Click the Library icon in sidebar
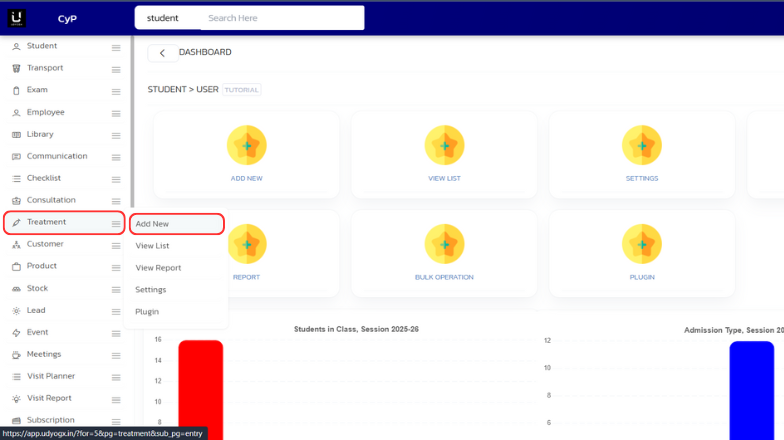 pos(16,134)
